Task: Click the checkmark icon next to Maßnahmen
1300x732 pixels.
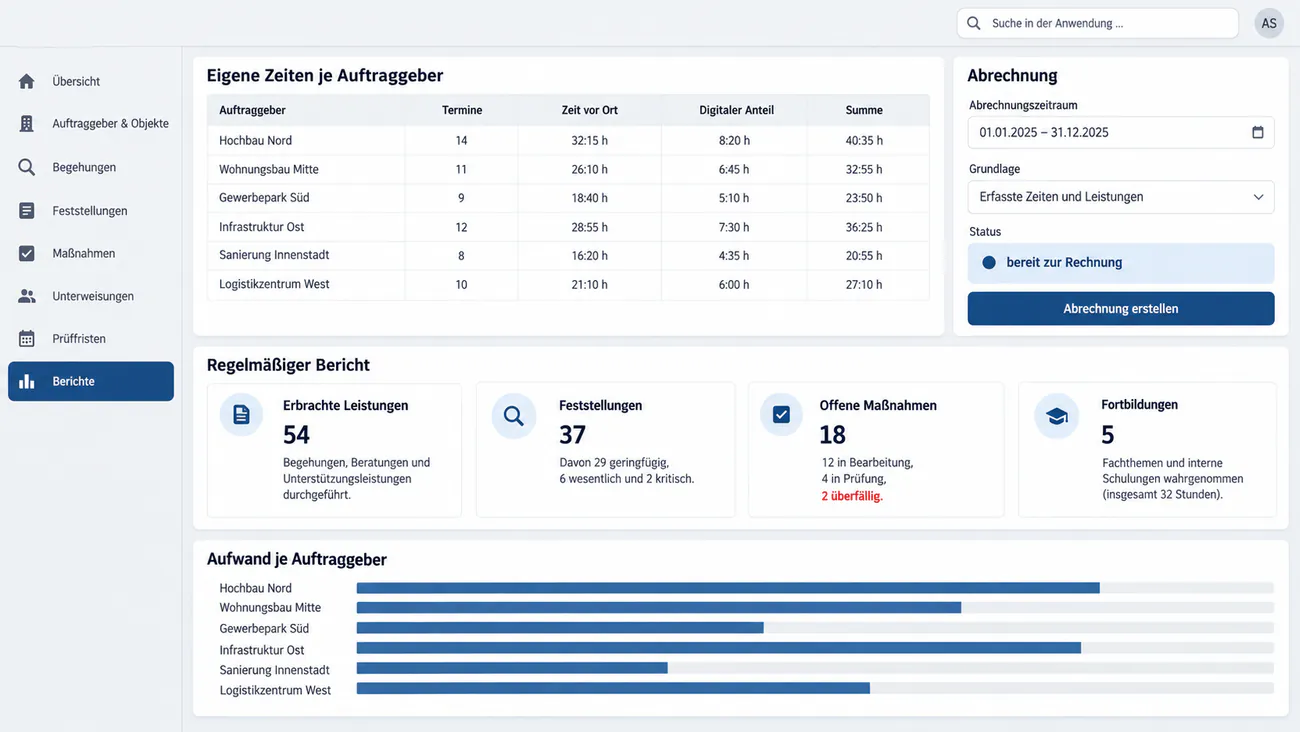Action: pos(27,254)
